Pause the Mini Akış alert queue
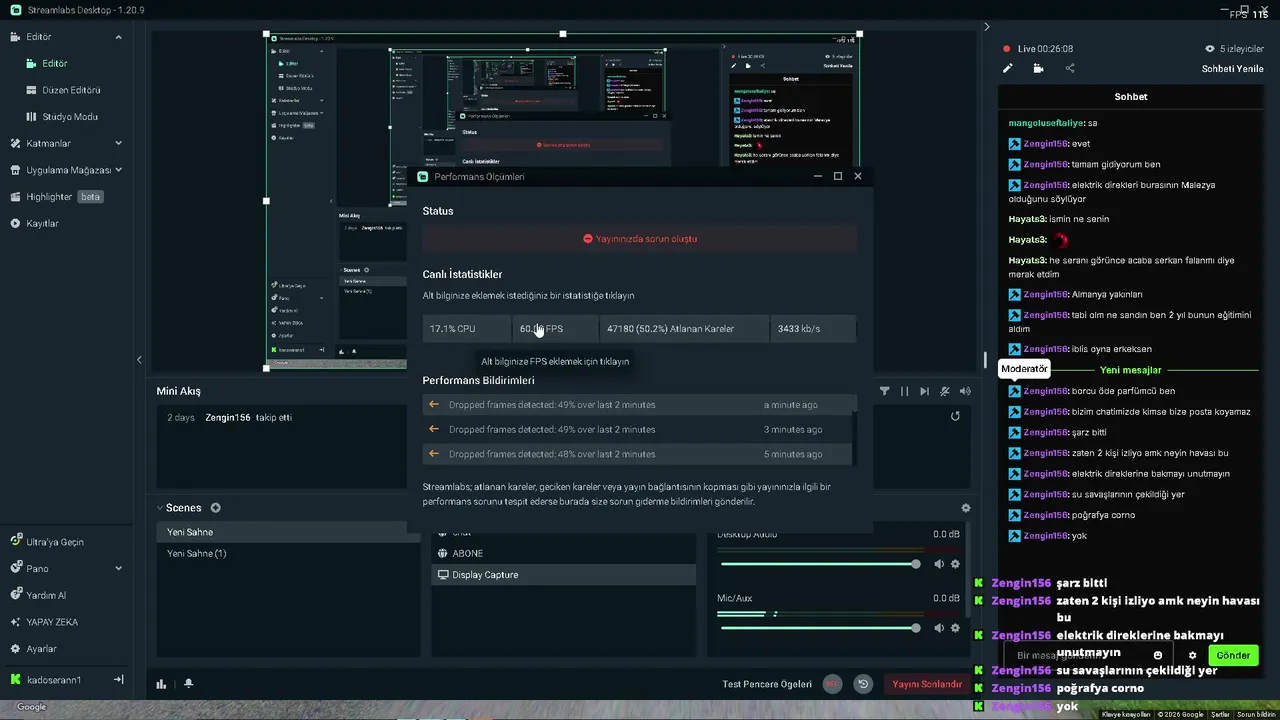 pyautogui.click(x=904, y=391)
